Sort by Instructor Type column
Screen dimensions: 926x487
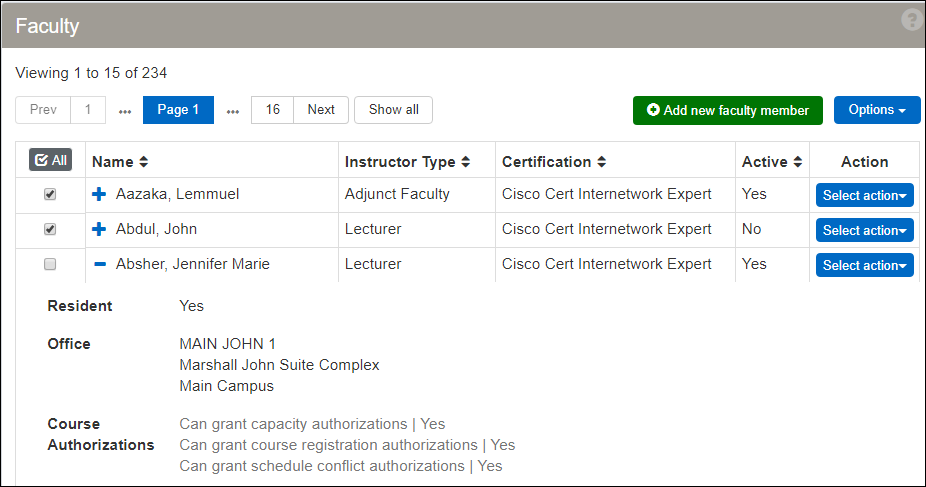coord(465,162)
